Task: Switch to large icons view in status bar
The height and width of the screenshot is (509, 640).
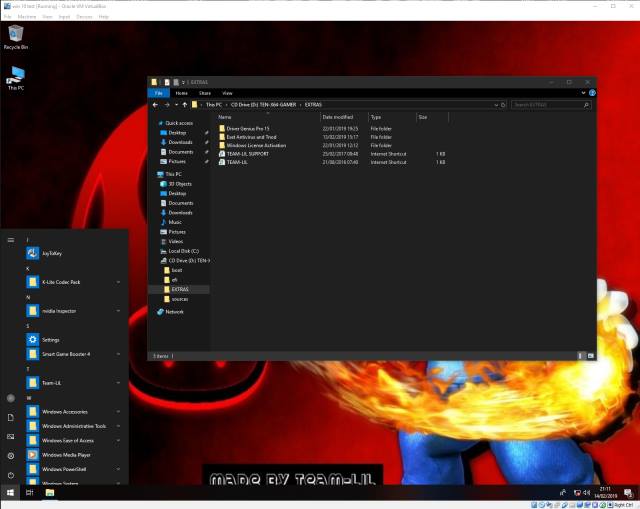Action: pyautogui.click(x=591, y=356)
